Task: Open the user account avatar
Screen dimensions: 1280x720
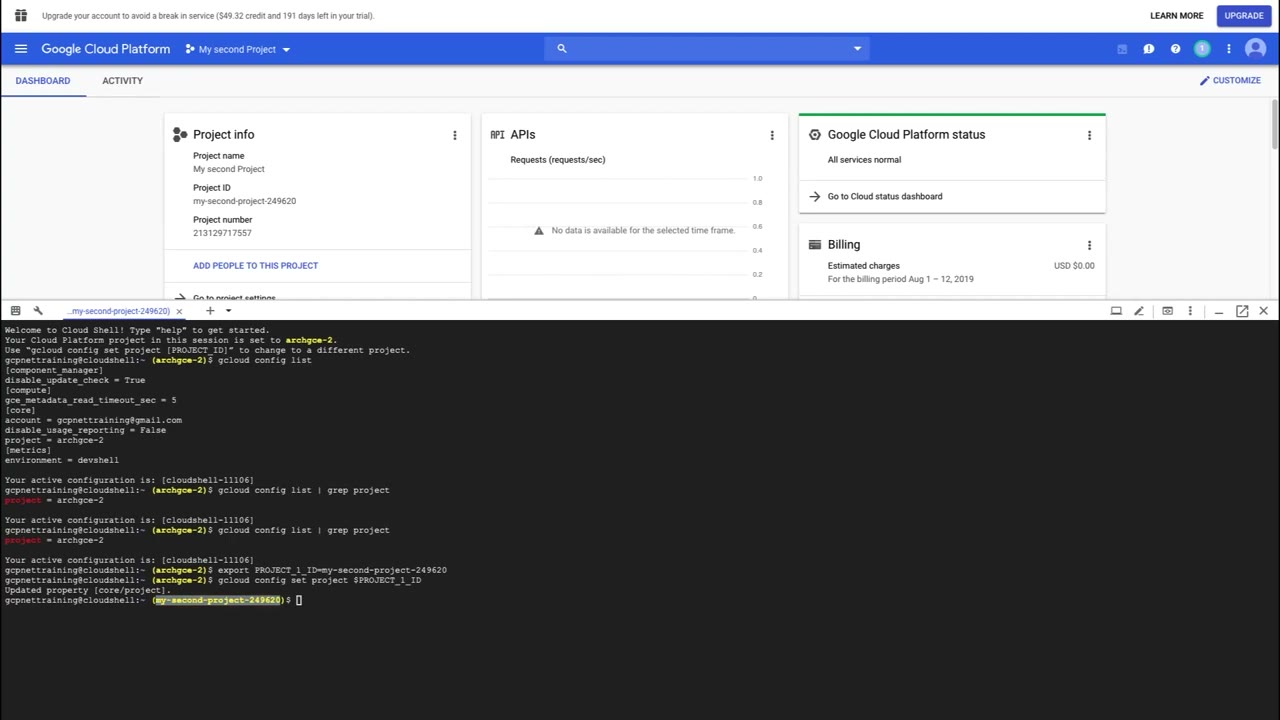Action: tap(1256, 49)
